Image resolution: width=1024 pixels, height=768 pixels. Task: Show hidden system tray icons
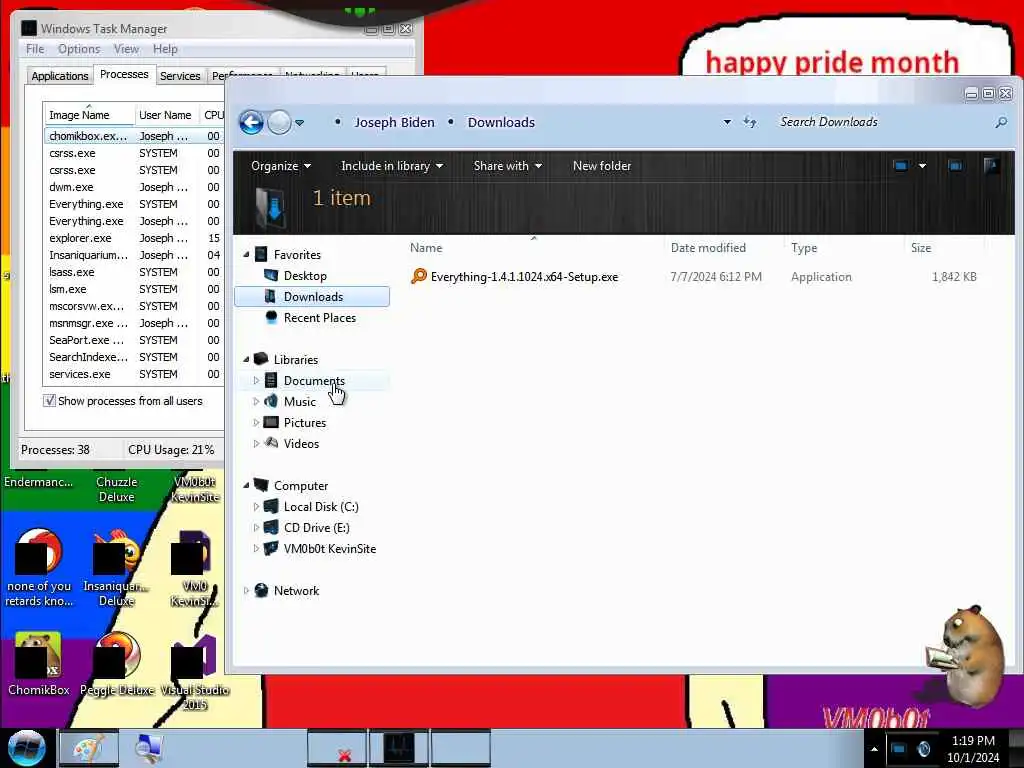point(874,749)
